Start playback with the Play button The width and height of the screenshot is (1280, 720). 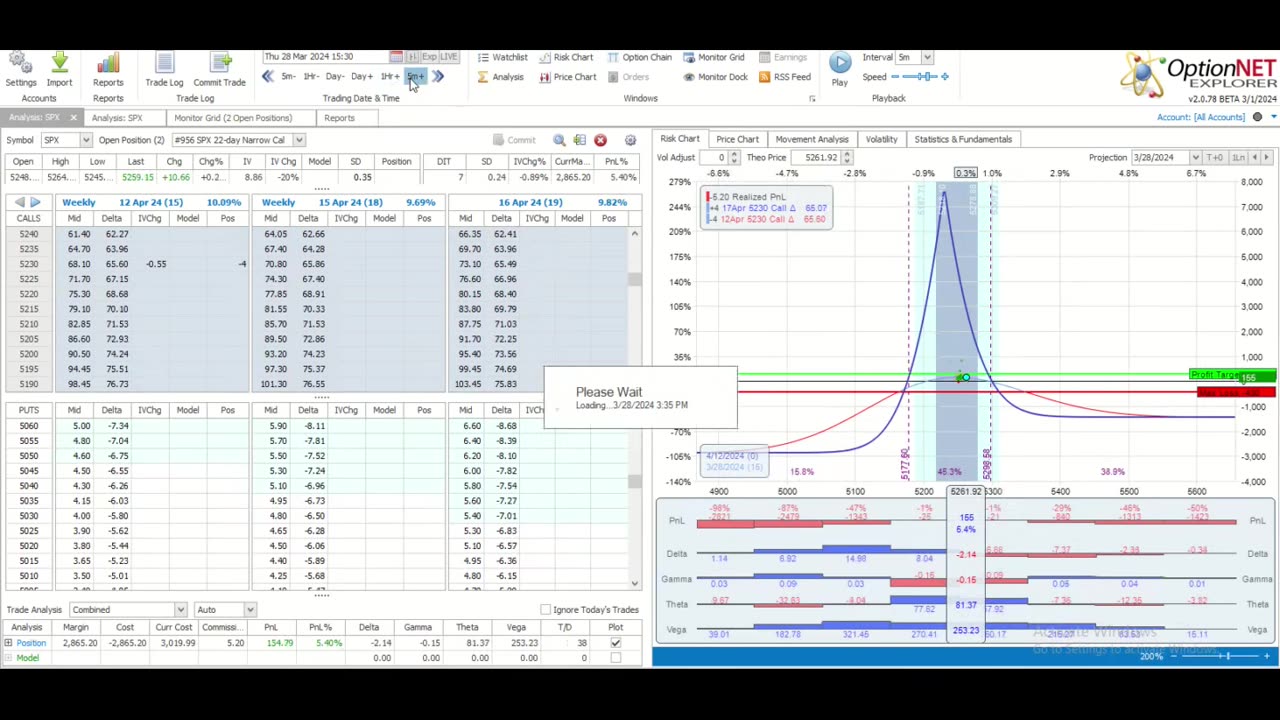pos(840,69)
